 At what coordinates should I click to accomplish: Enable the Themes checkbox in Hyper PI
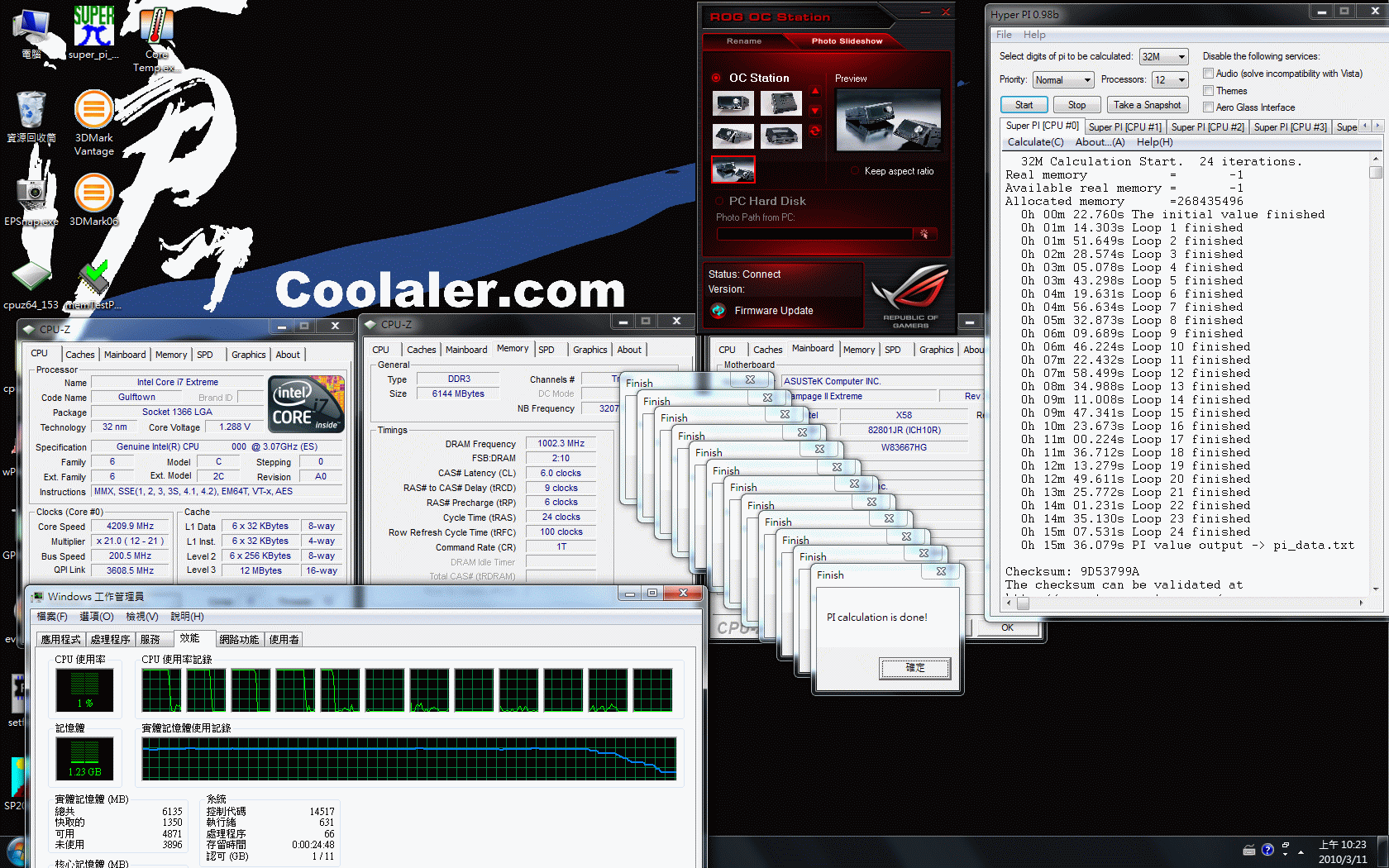click(x=1208, y=91)
